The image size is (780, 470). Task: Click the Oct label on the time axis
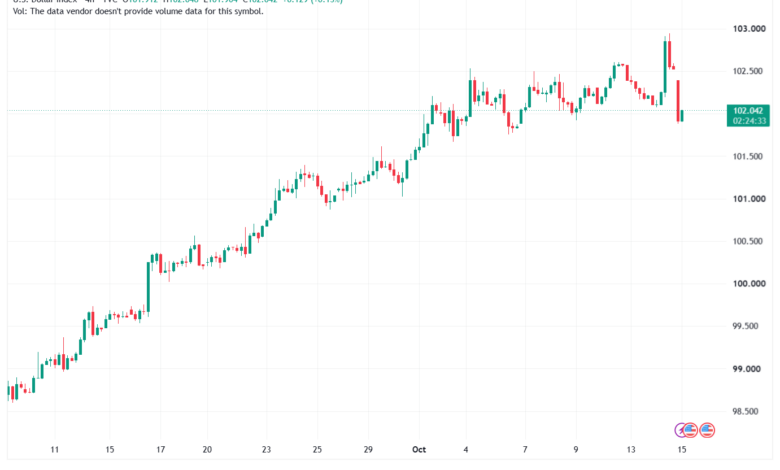tap(419, 450)
